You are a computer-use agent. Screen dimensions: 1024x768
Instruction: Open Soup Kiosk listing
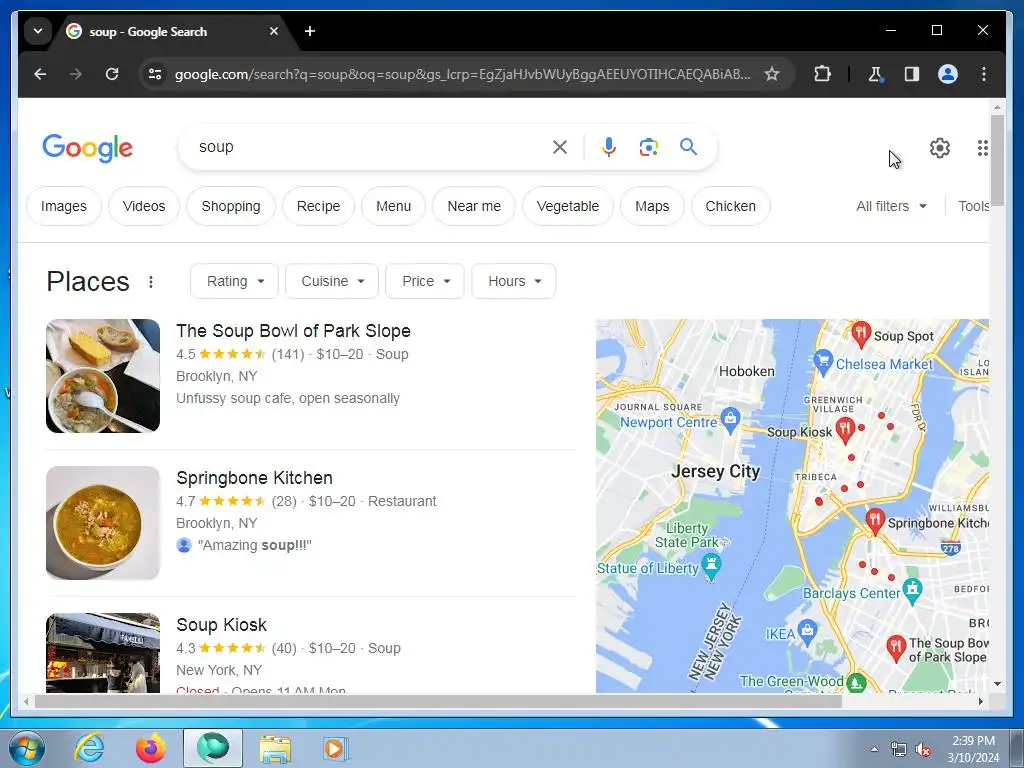(x=221, y=625)
